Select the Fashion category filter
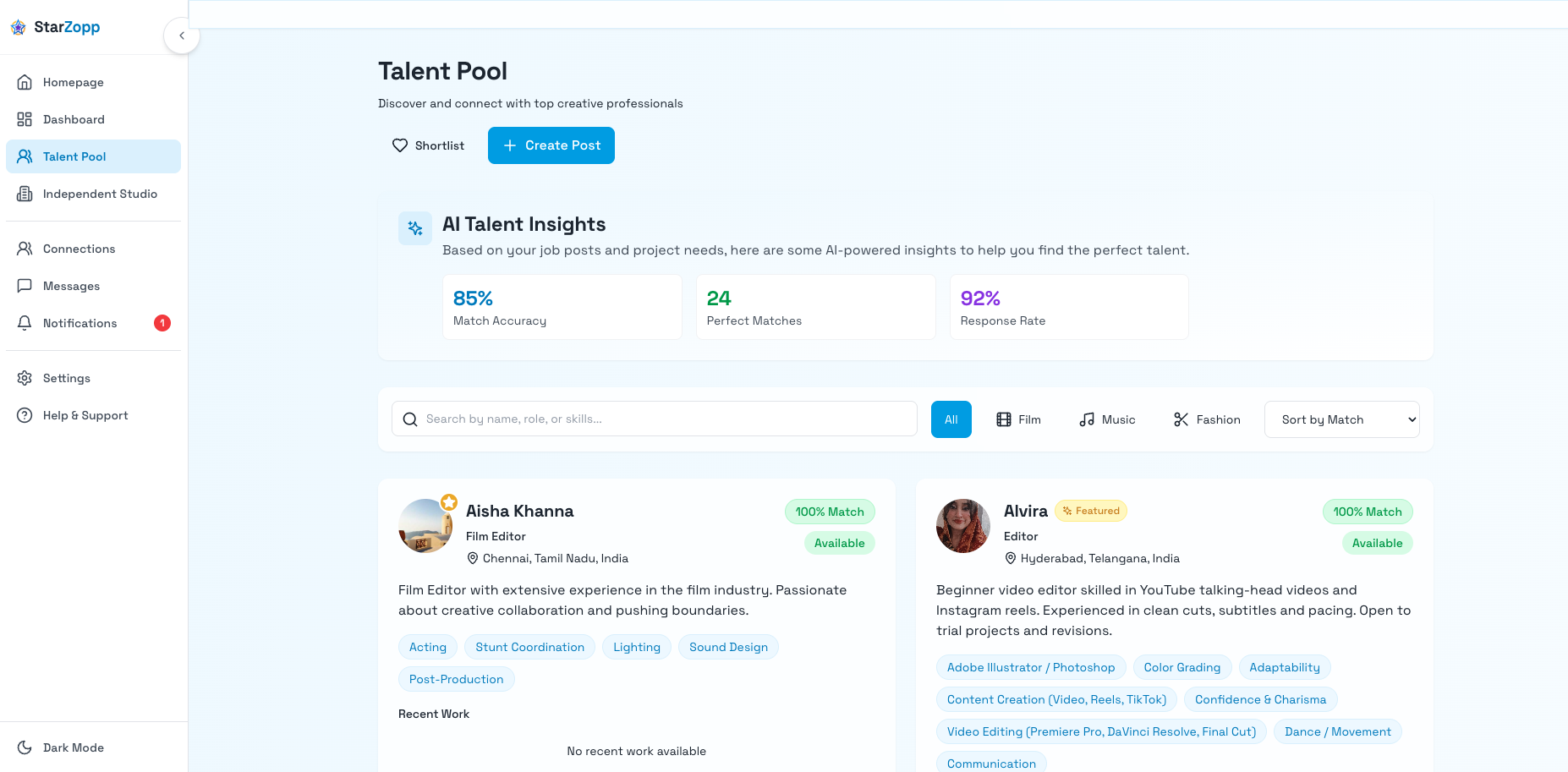 pos(1207,419)
